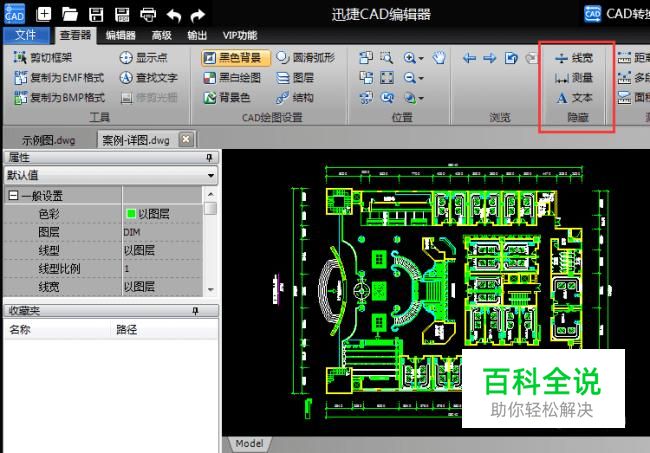Toggle hiding 线宽 line width
This screenshot has height=453, width=650.
coord(574,58)
